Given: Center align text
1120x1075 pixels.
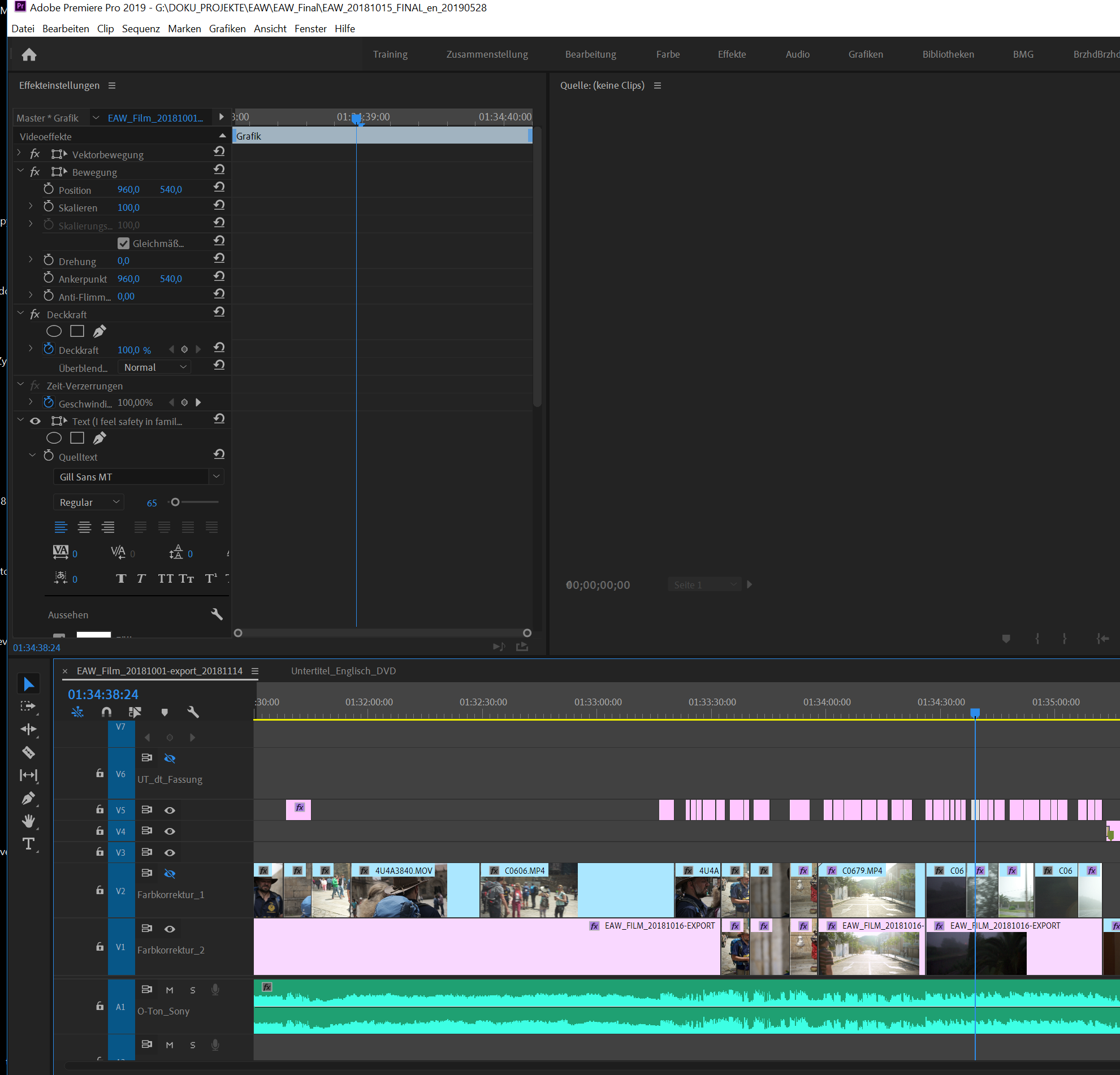Looking at the screenshot, I should (x=85, y=527).
